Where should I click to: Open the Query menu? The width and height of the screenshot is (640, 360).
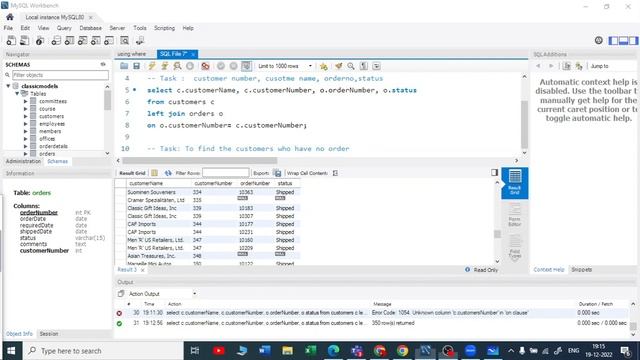64,28
